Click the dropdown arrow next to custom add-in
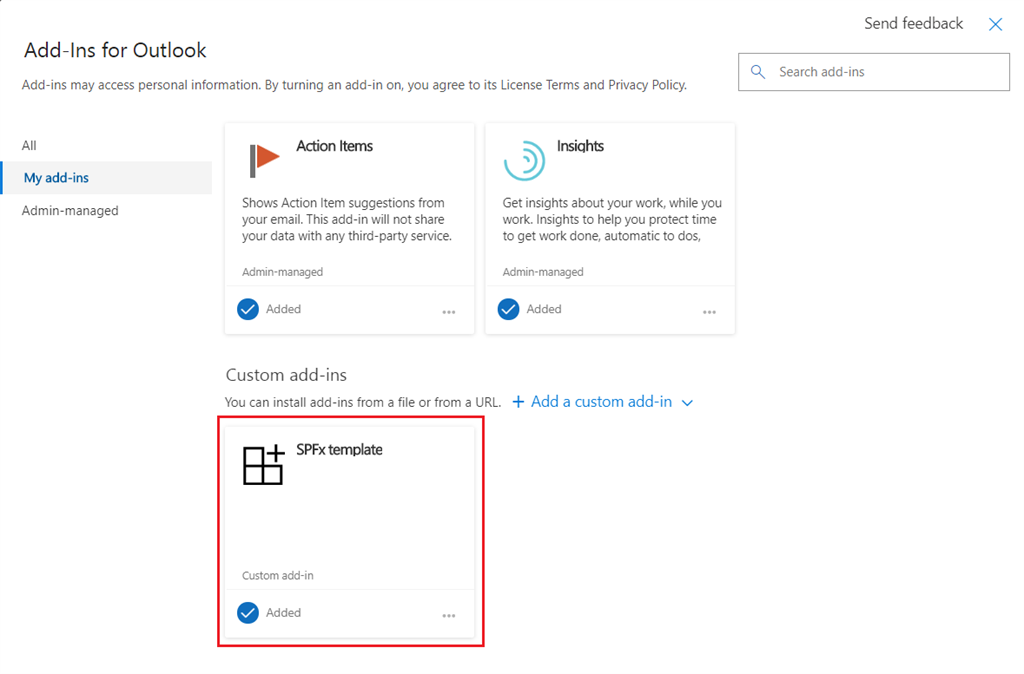 (x=687, y=402)
